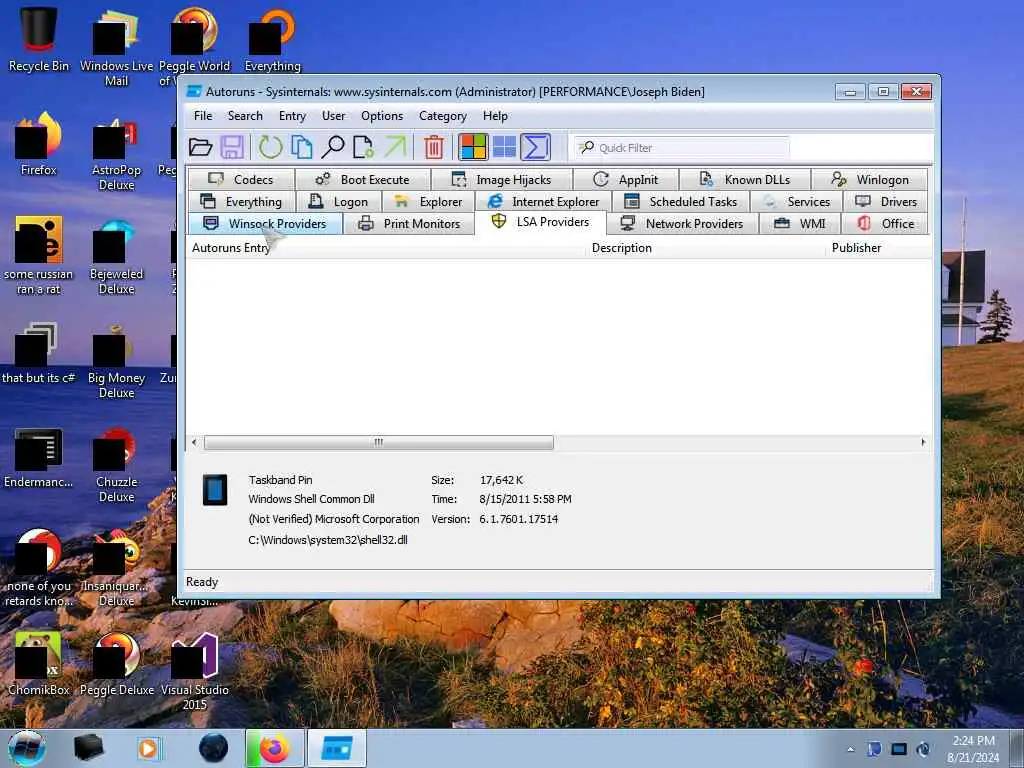Click the scrollbar right arrow
The width and height of the screenshot is (1024, 768).
pos(923,442)
